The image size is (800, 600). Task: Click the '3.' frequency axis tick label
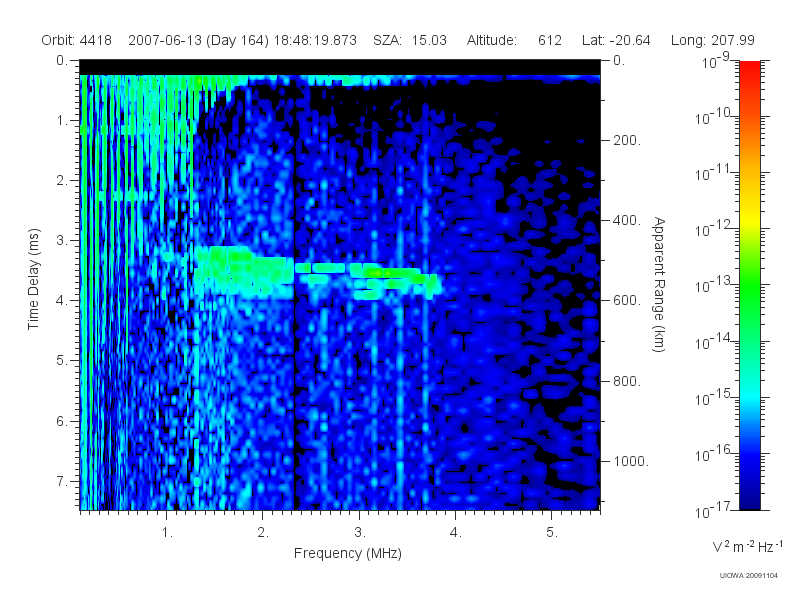(x=360, y=533)
